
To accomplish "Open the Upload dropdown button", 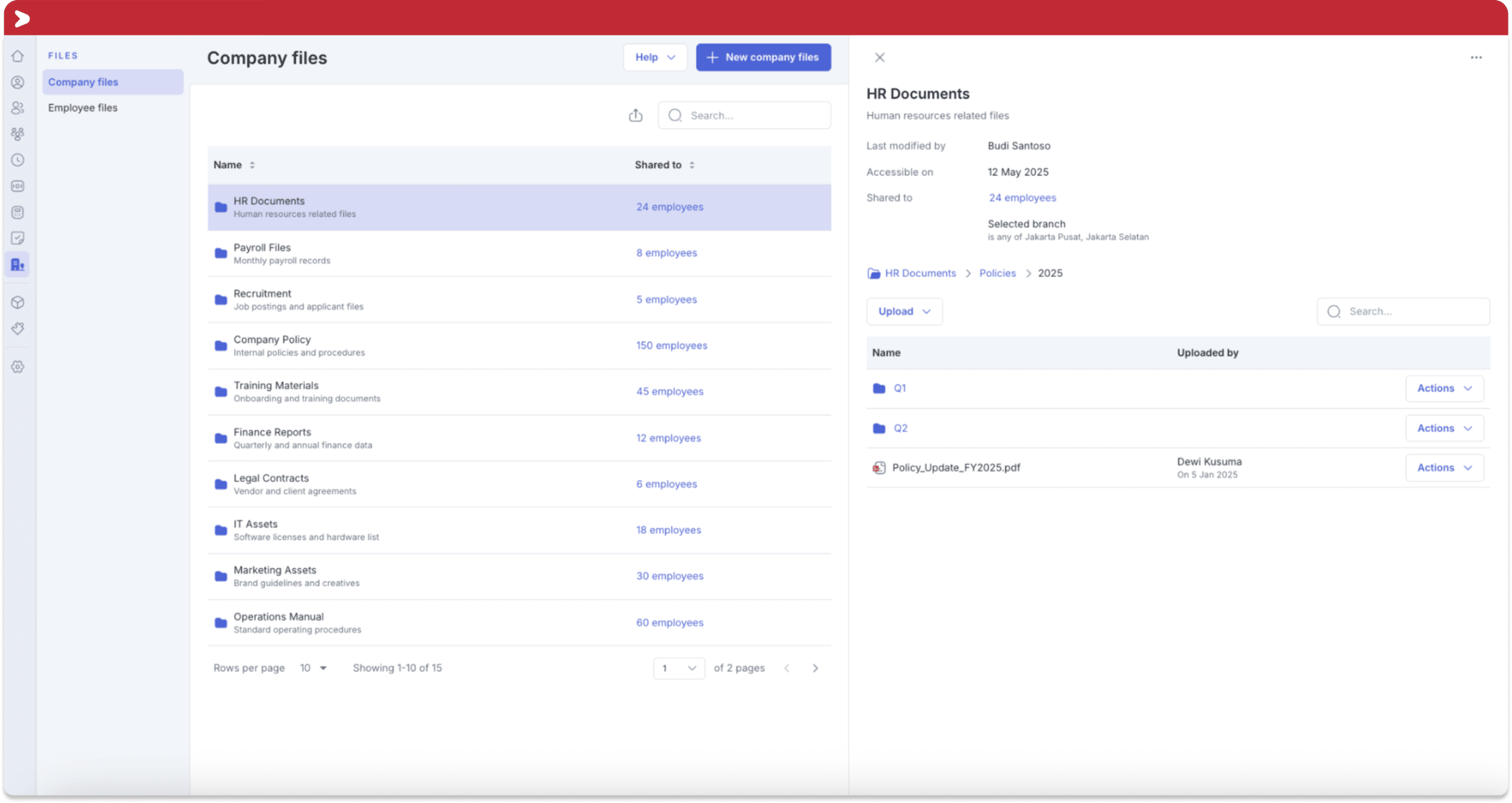I will 904,311.
